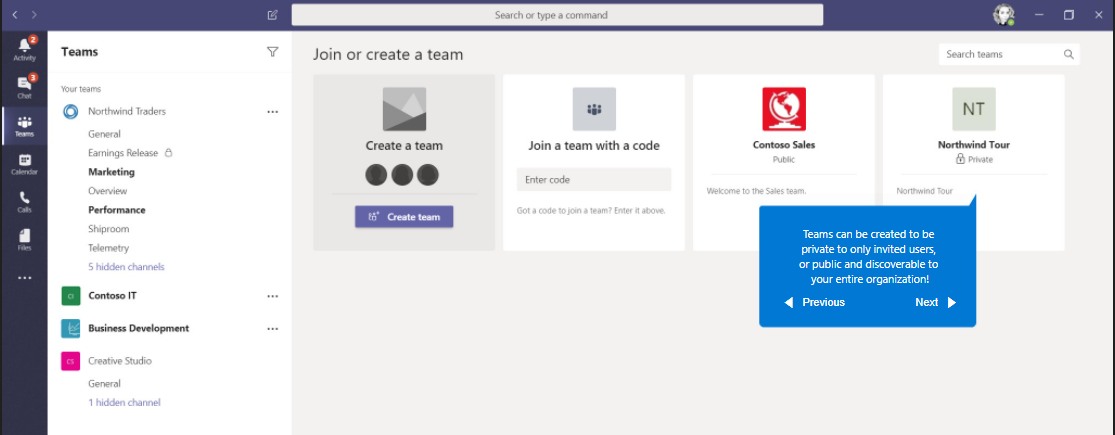Screen dimensions: 1115x435
Task: Click the NT Northwind Tour avatar
Action: (973, 109)
